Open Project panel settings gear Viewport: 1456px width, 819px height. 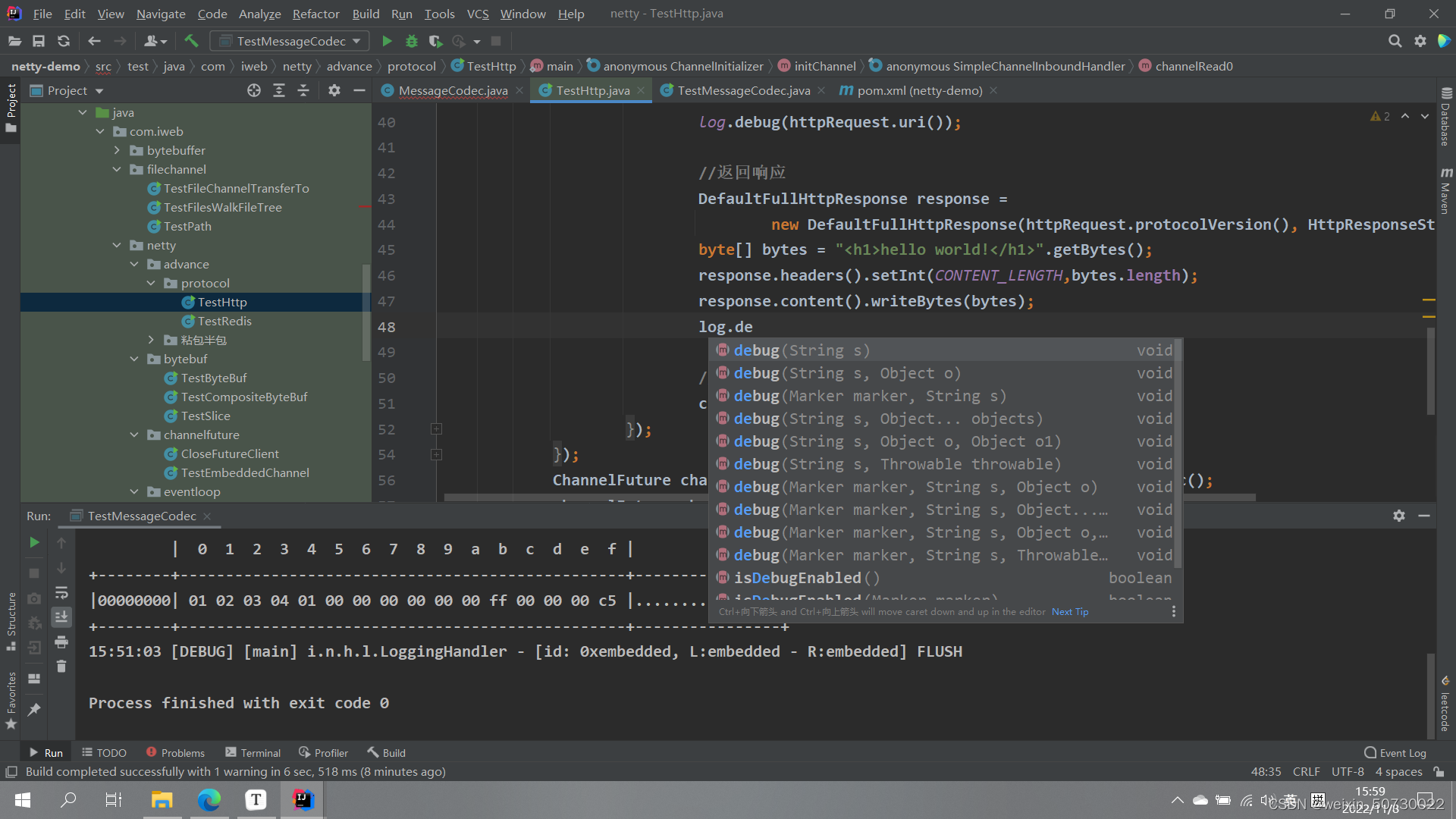pyautogui.click(x=334, y=90)
